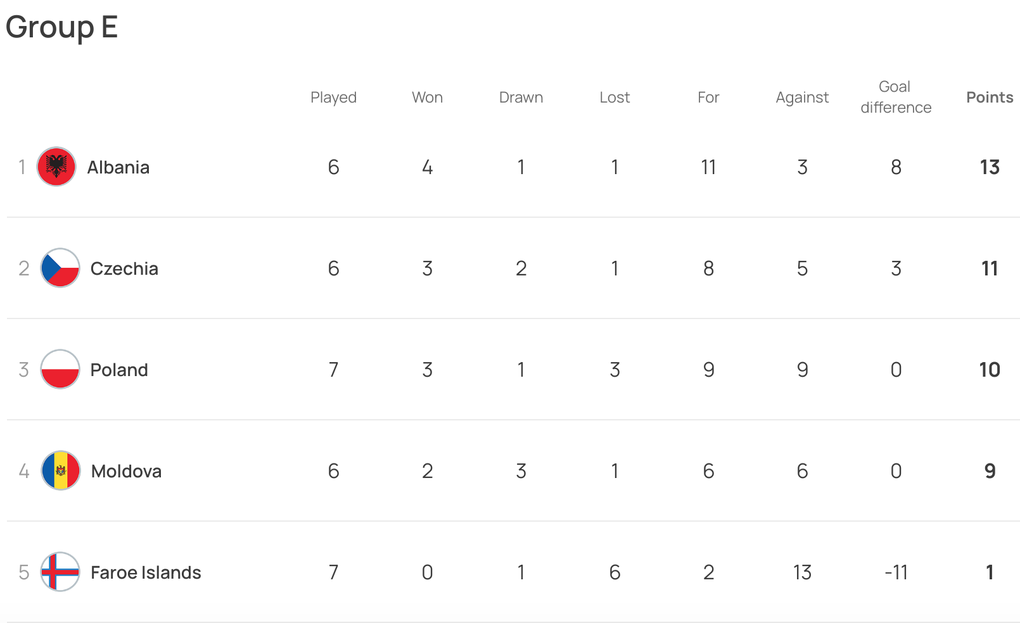Click Faroe Islands' -11 goal difference
The height and width of the screenshot is (623, 1020).
pos(895,572)
